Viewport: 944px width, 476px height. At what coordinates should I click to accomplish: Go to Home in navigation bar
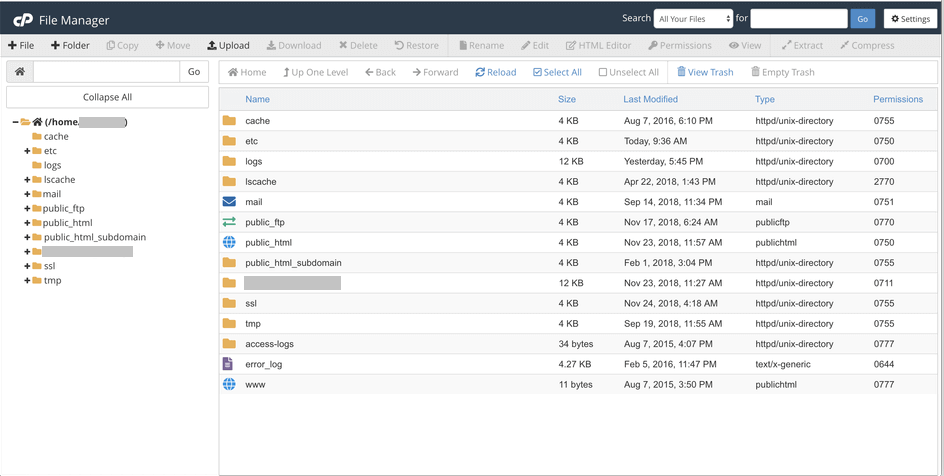coord(247,72)
